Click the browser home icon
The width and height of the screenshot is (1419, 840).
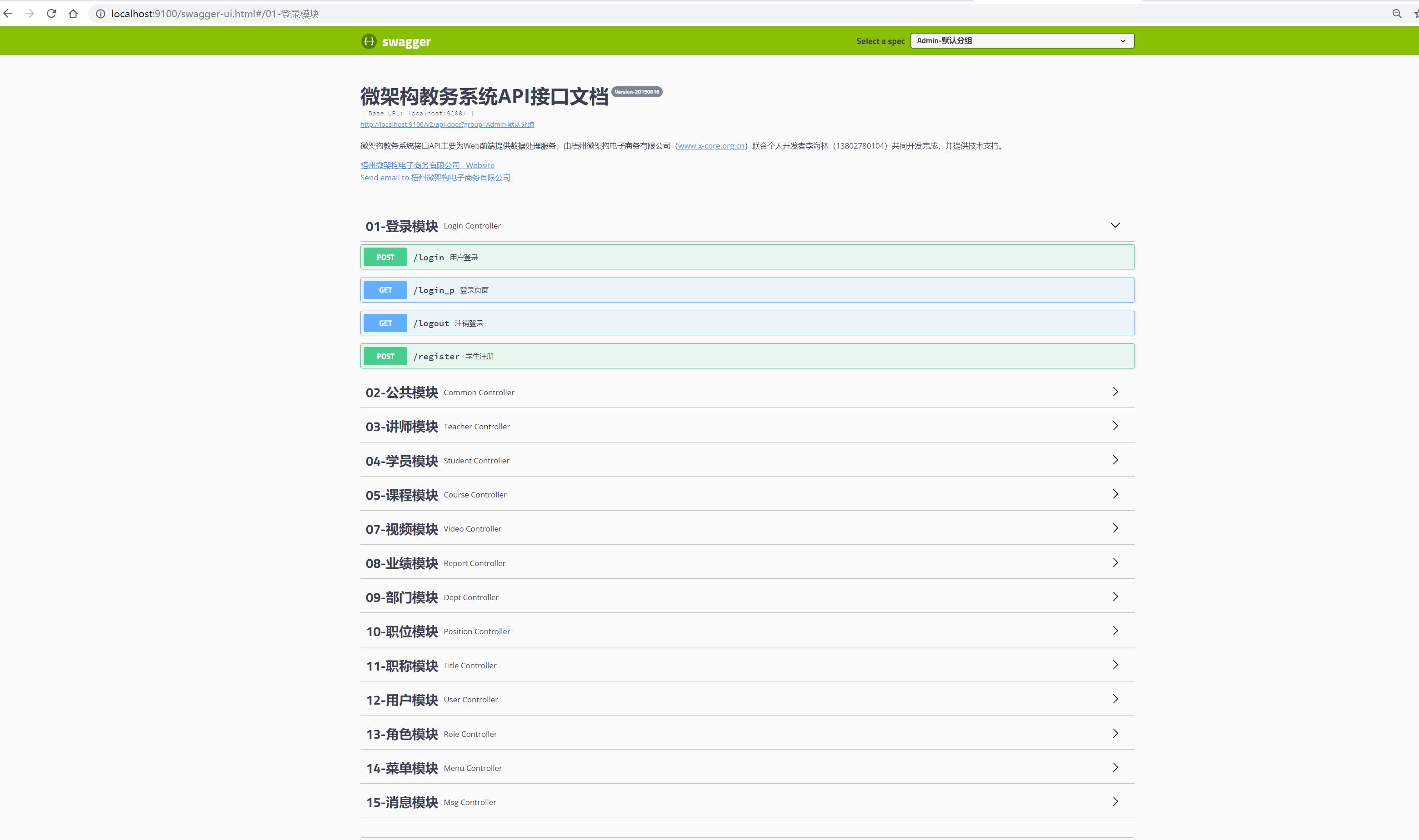point(73,14)
